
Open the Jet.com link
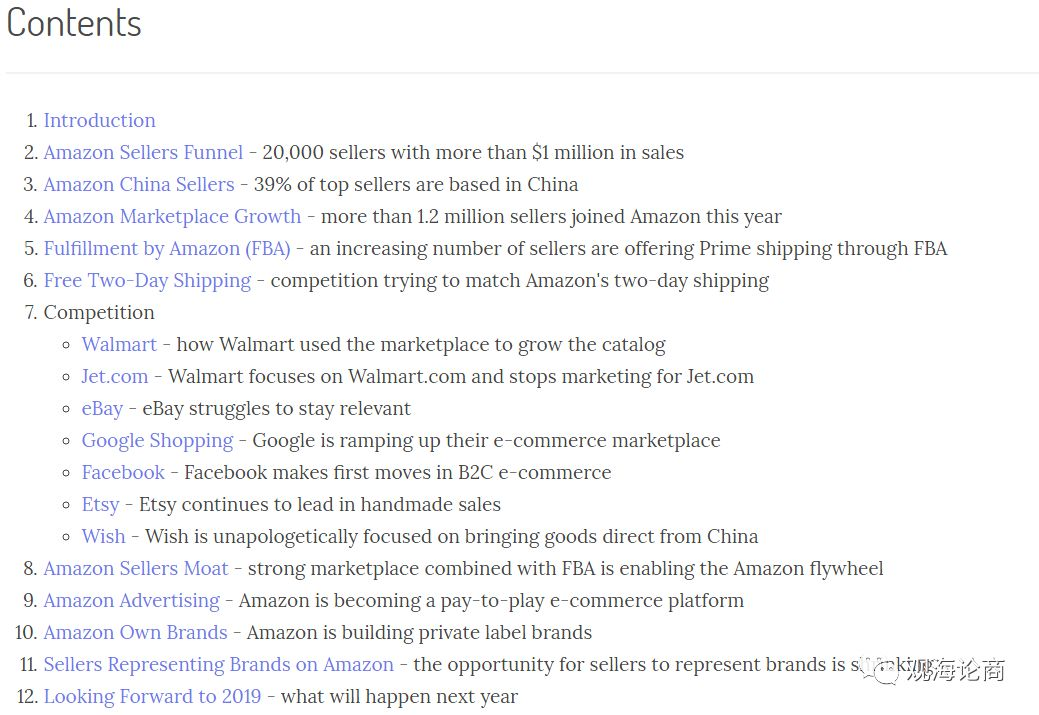pyautogui.click(x=115, y=376)
